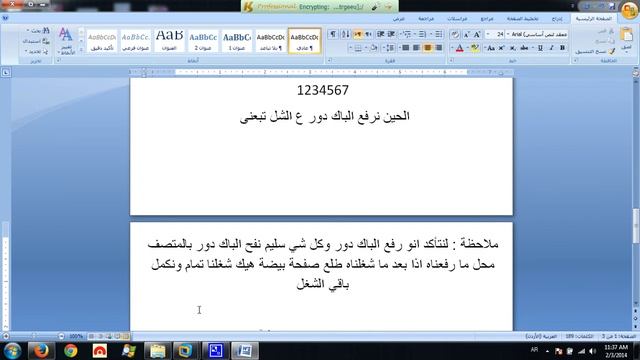640x360 pixels.
Task: Toggle the highlighted center alignment button
Action: pyautogui.click(x=427, y=48)
